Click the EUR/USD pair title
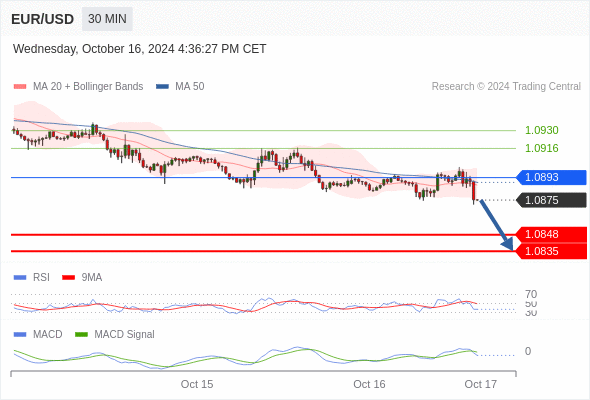Screen dimensions: 590x400 [x=43, y=19]
